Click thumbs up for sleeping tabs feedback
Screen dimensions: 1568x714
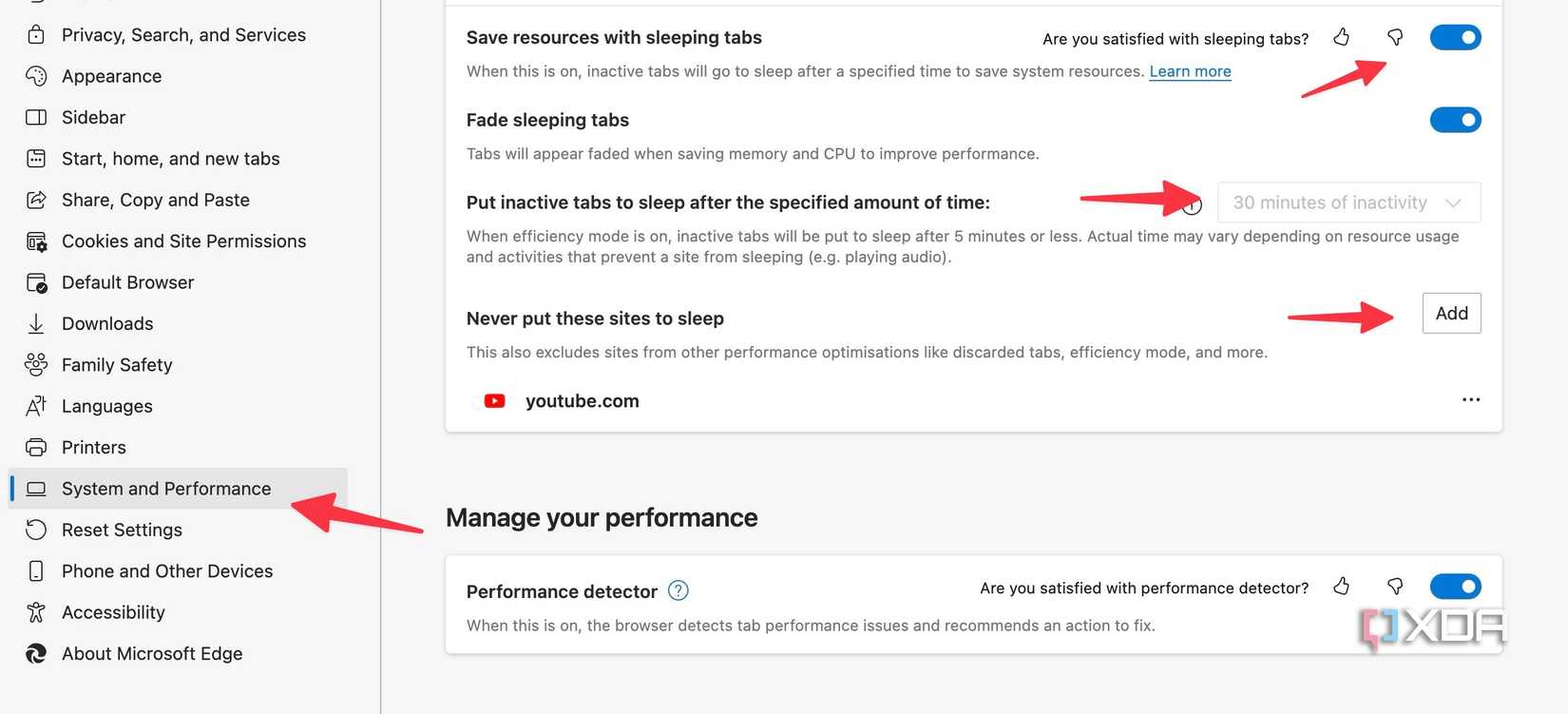pos(1342,37)
